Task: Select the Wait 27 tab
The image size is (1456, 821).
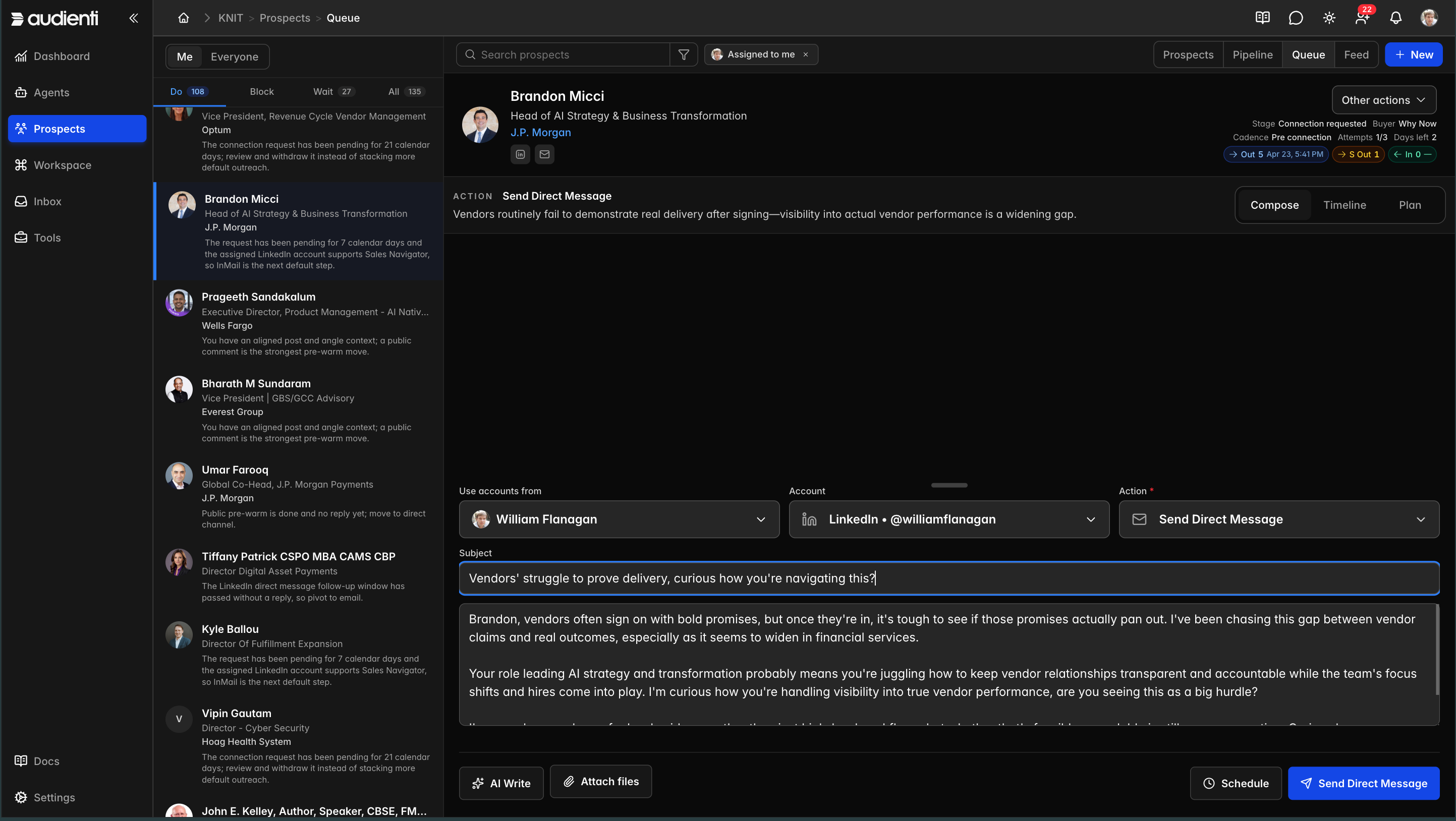Action: pos(333,92)
